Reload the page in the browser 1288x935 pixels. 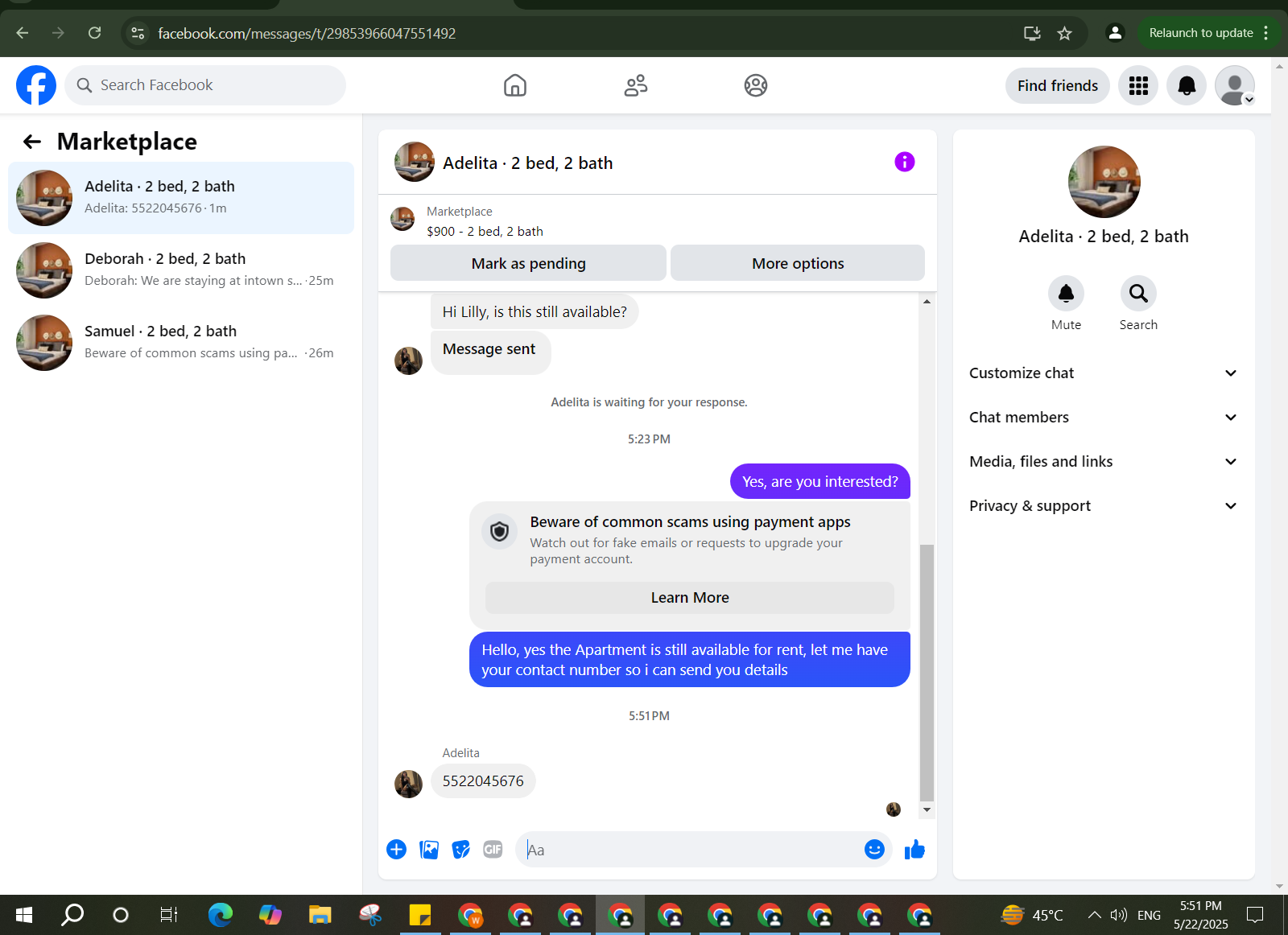[x=95, y=33]
